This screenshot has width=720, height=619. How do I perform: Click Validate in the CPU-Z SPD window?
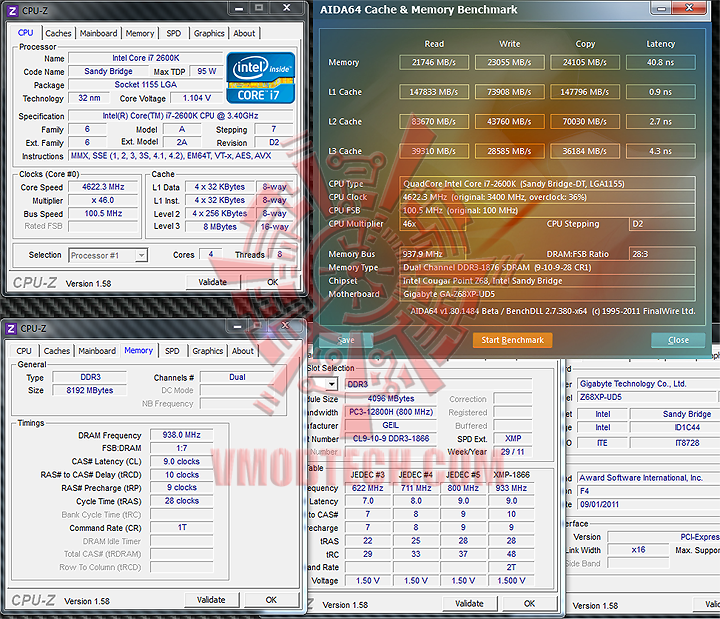click(469, 603)
